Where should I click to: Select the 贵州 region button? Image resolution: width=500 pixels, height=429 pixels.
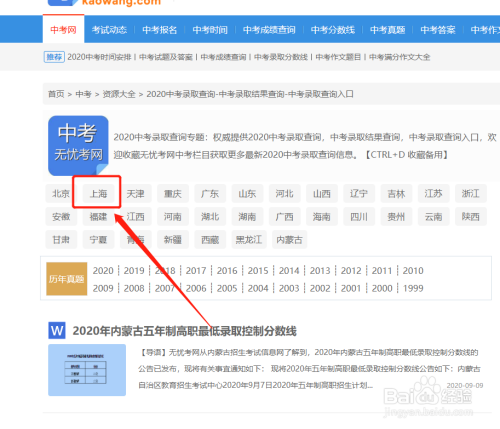click(396, 217)
